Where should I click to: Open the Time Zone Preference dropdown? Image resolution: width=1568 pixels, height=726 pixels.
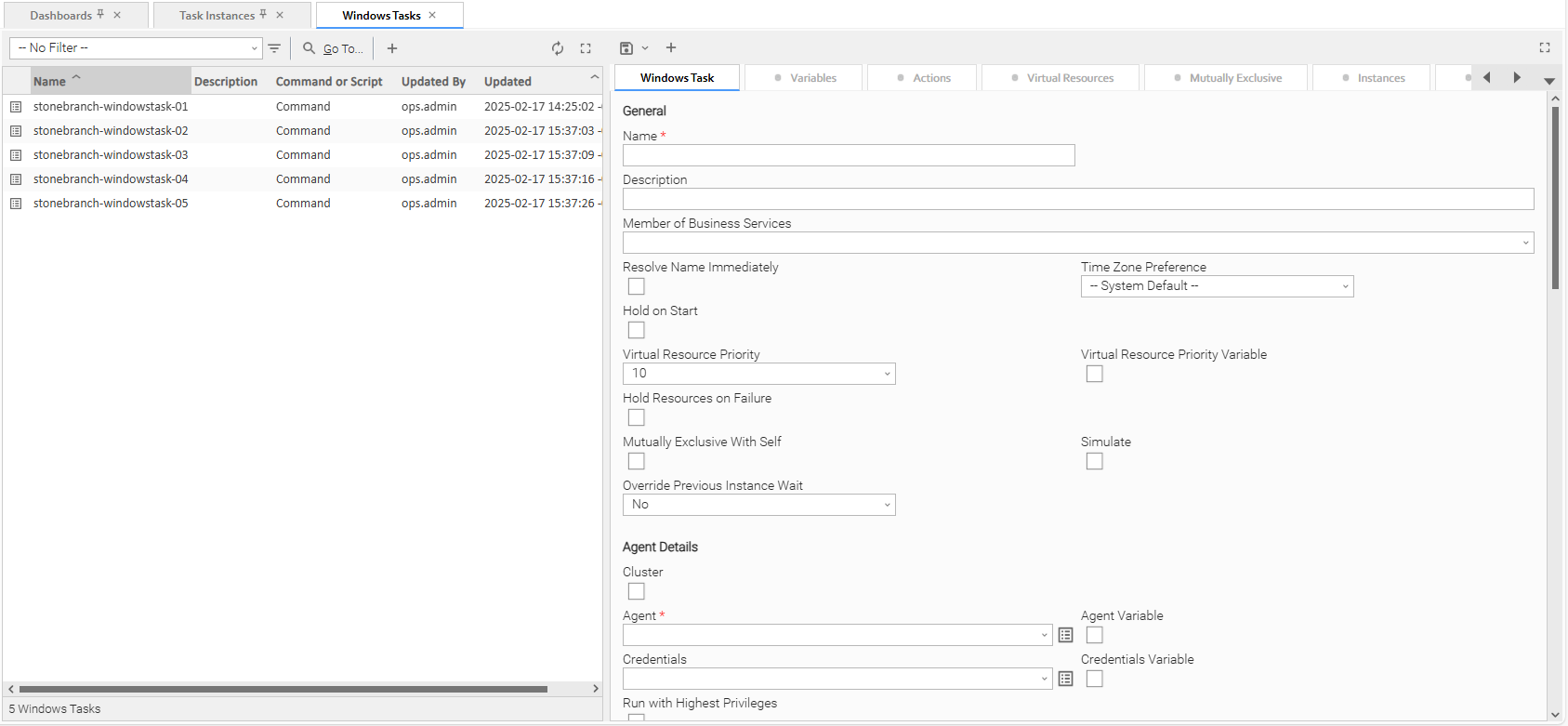pyautogui.click(x=1217, y=286)
